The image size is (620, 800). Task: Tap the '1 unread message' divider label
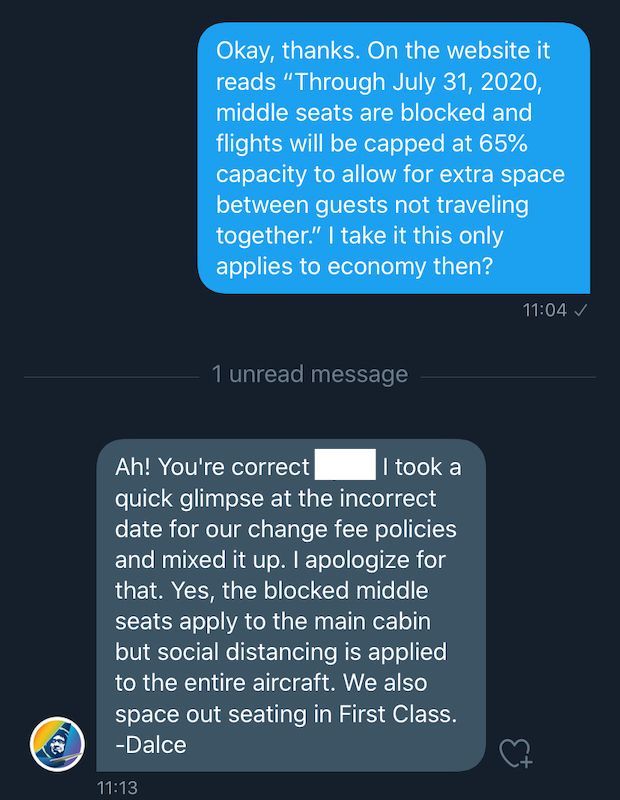click(310, 374)
